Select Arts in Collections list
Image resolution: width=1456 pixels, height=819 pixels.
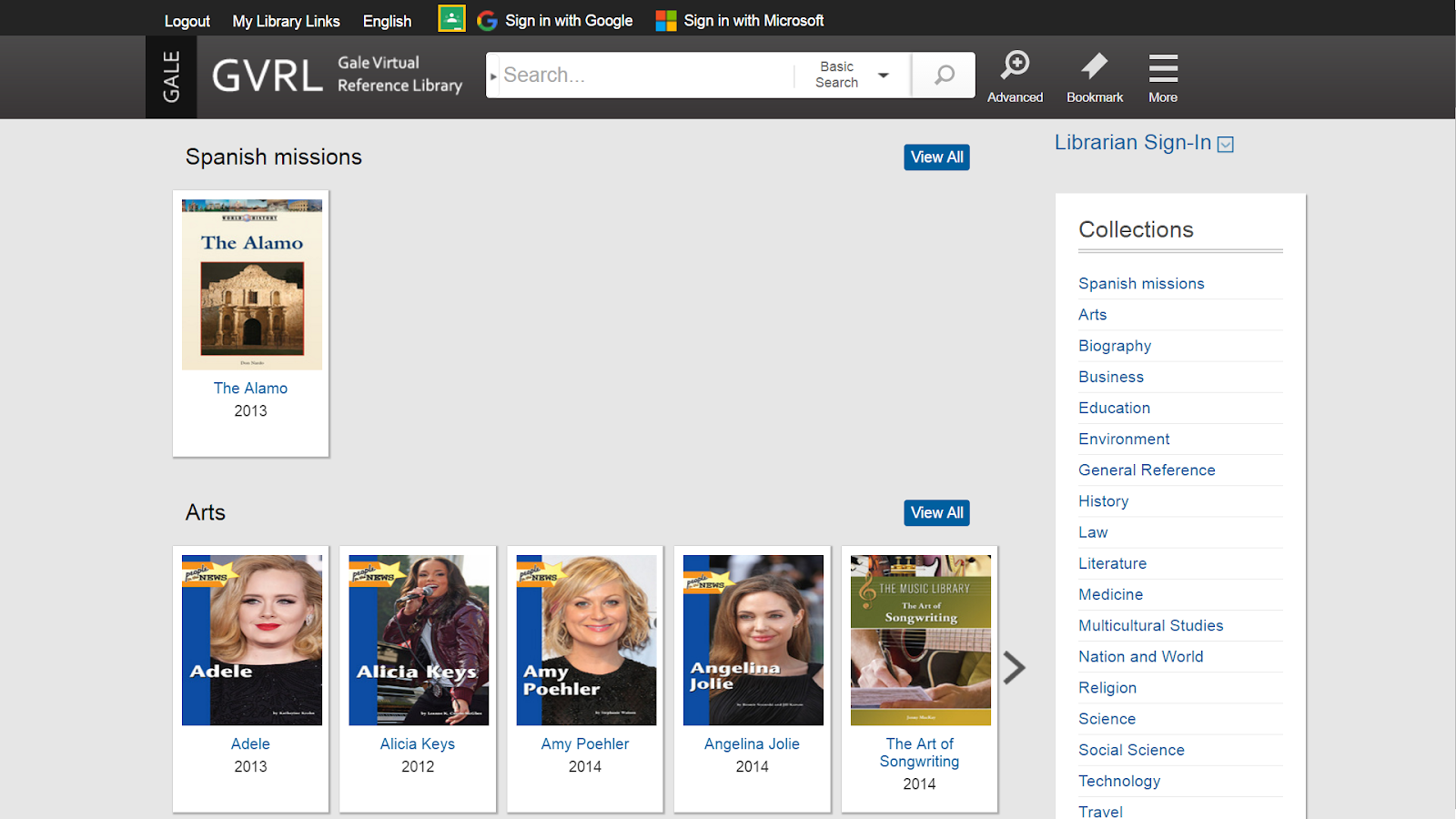[x=1093, y=315]
